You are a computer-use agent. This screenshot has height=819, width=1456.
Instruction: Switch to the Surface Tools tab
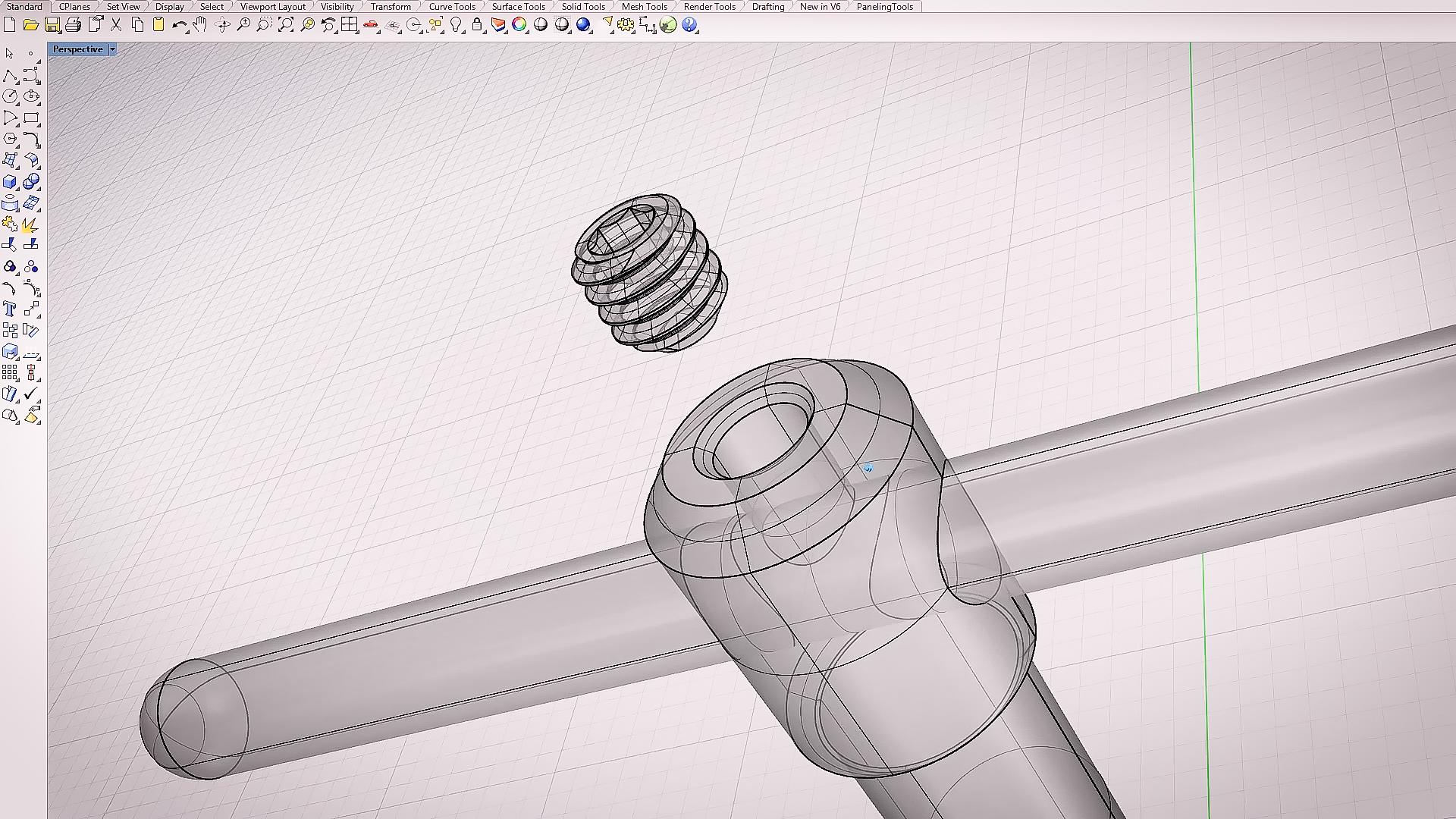pyautogui.click(x=518, y=7)
